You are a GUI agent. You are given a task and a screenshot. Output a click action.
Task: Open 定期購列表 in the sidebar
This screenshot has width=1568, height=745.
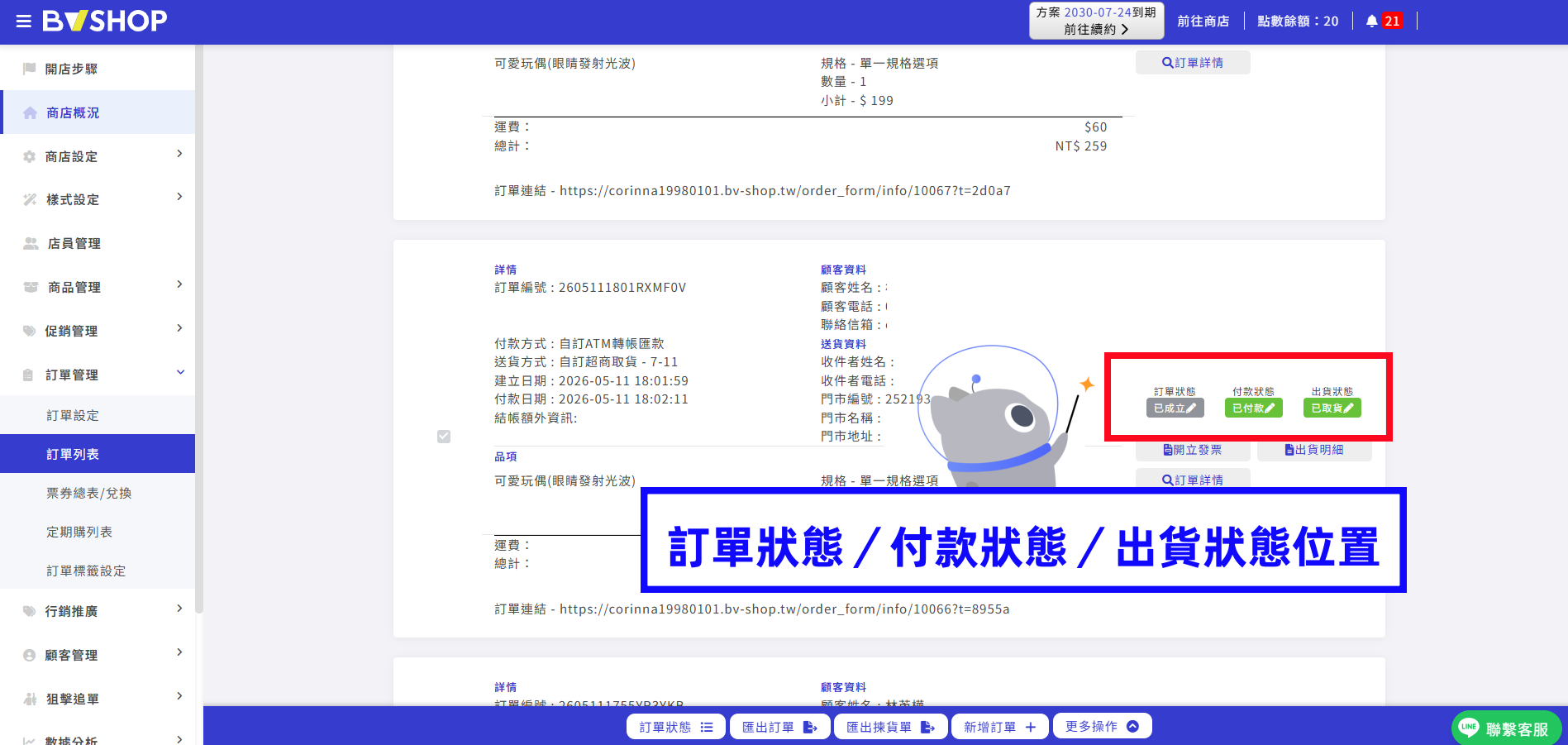tap(98, 532)
